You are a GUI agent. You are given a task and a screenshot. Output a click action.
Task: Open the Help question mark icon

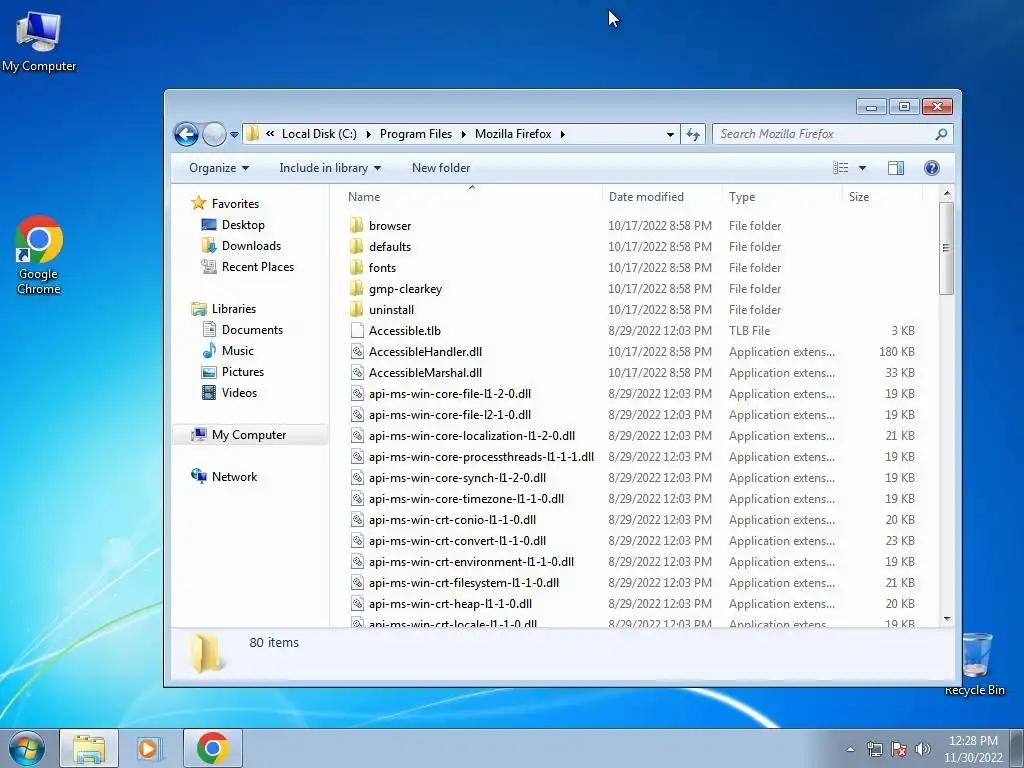pyautogui.click(x=932, y=168)
